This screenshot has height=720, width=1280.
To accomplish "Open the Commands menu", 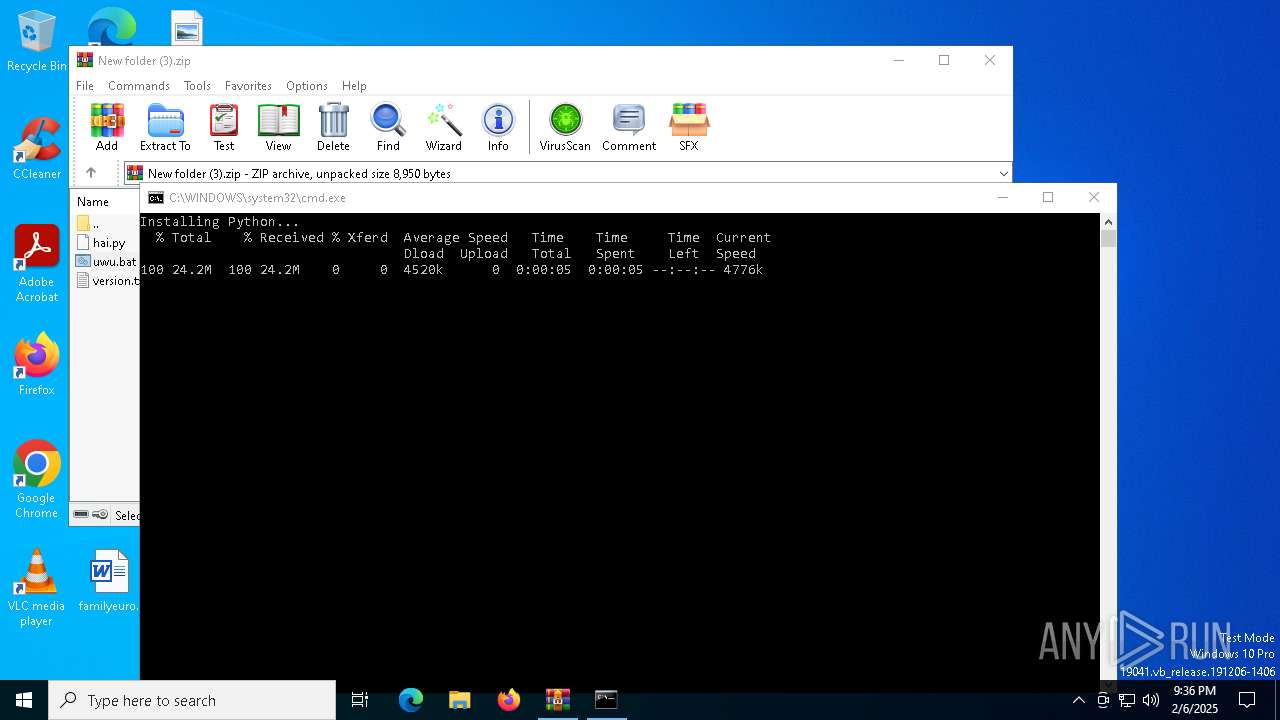I will pos(139,86).
